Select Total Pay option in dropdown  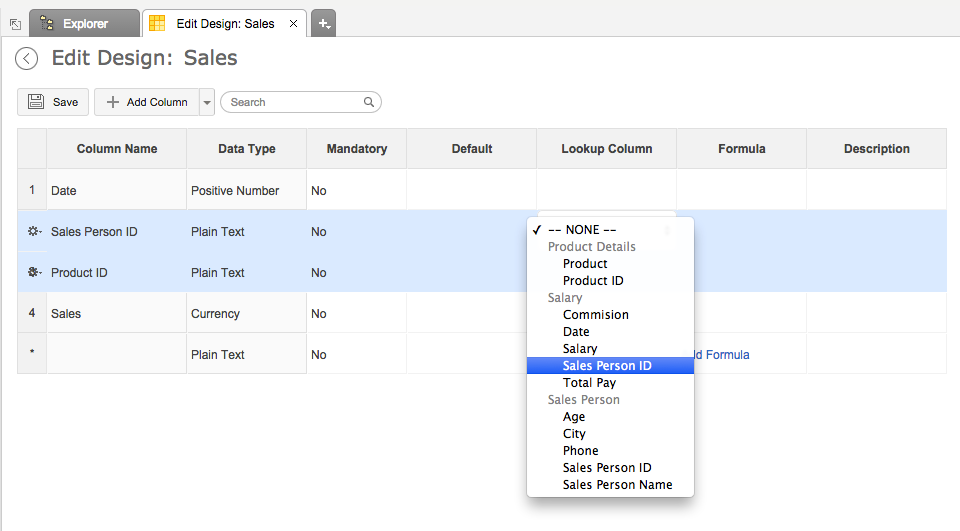click(x=589, y=383)
